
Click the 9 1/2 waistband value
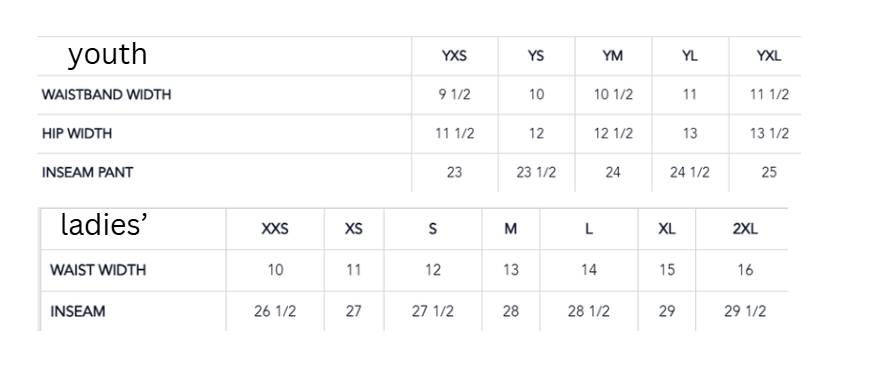pyautogui.click(x=454, y=94)
